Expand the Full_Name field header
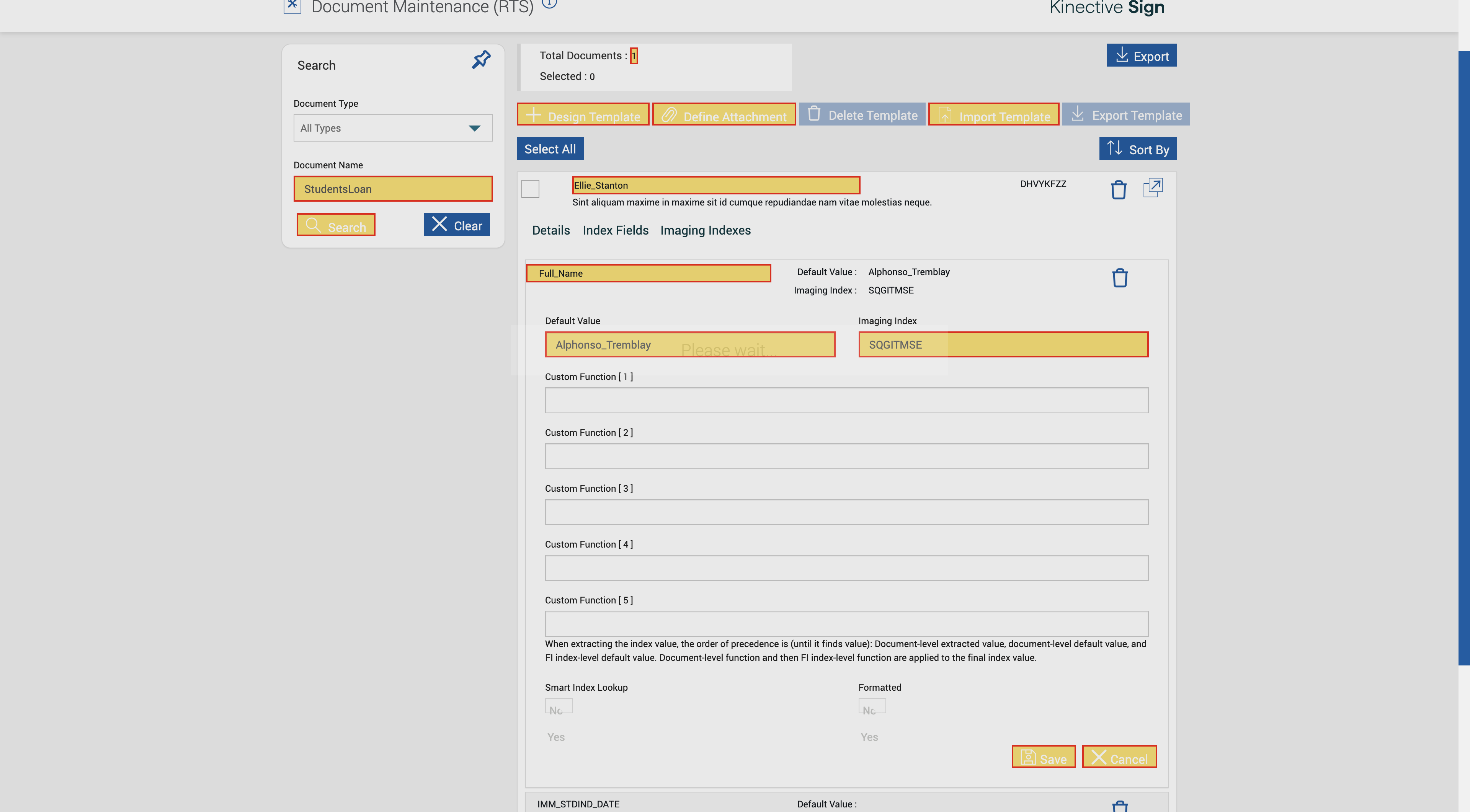Image resolution: width=1470 pixels, height=812 pixels. pyautogui.click(x=648, y=273)
